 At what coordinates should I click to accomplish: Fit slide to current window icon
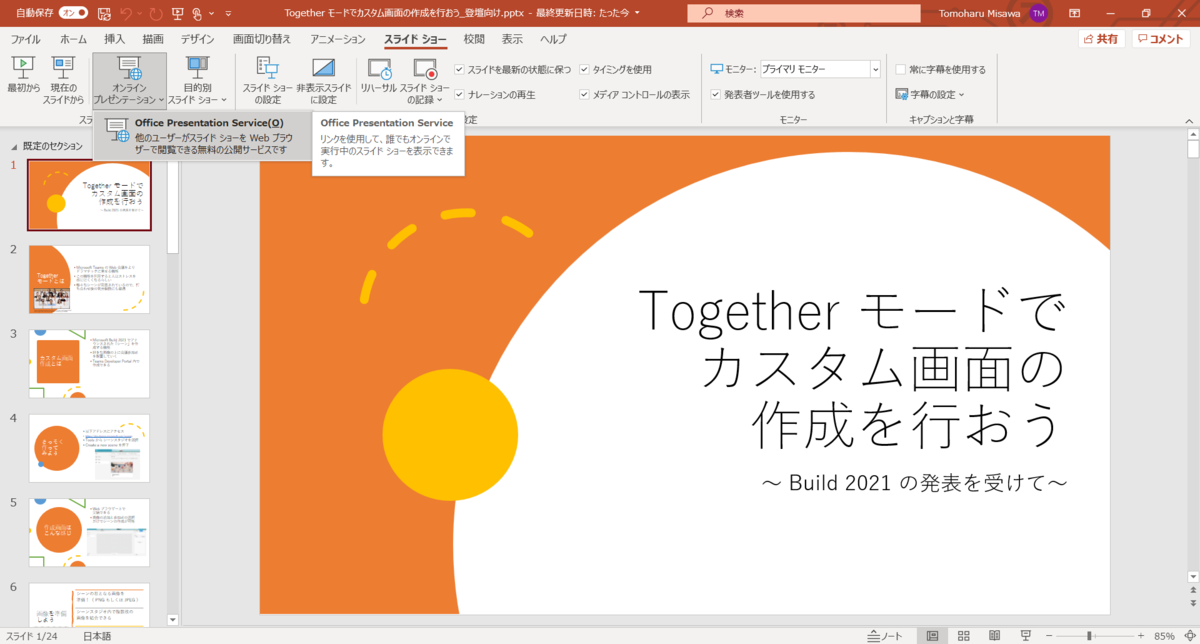(1188, 636)
